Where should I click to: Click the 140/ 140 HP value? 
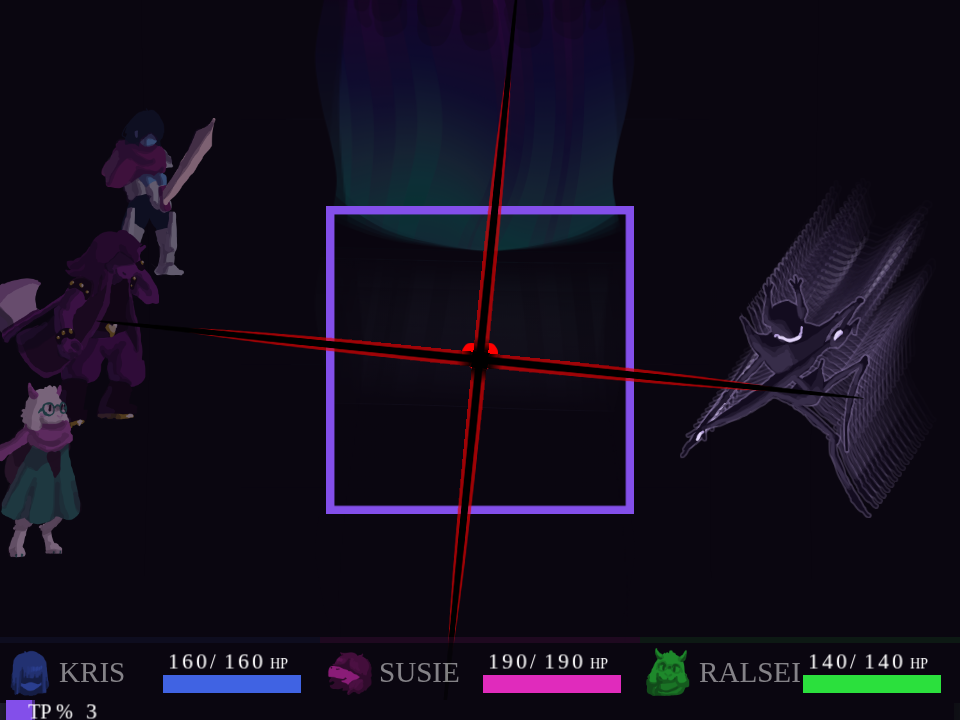868,662
